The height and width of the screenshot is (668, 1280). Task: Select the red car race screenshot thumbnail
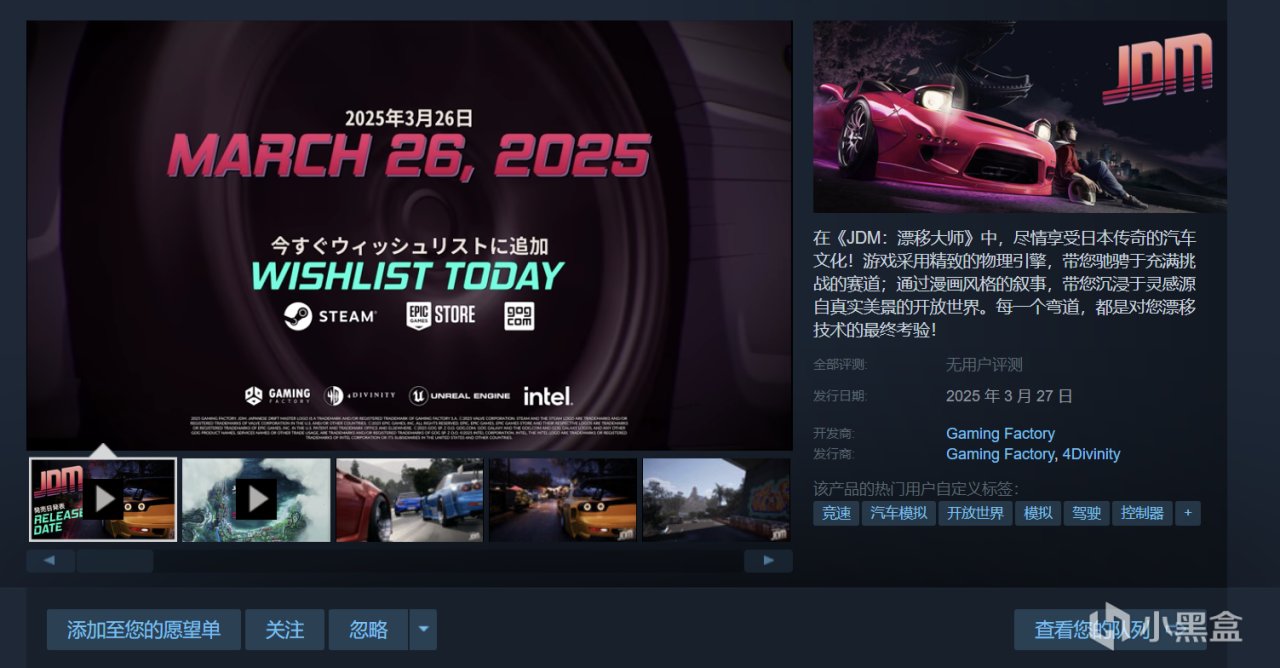[x=410, y=499]
